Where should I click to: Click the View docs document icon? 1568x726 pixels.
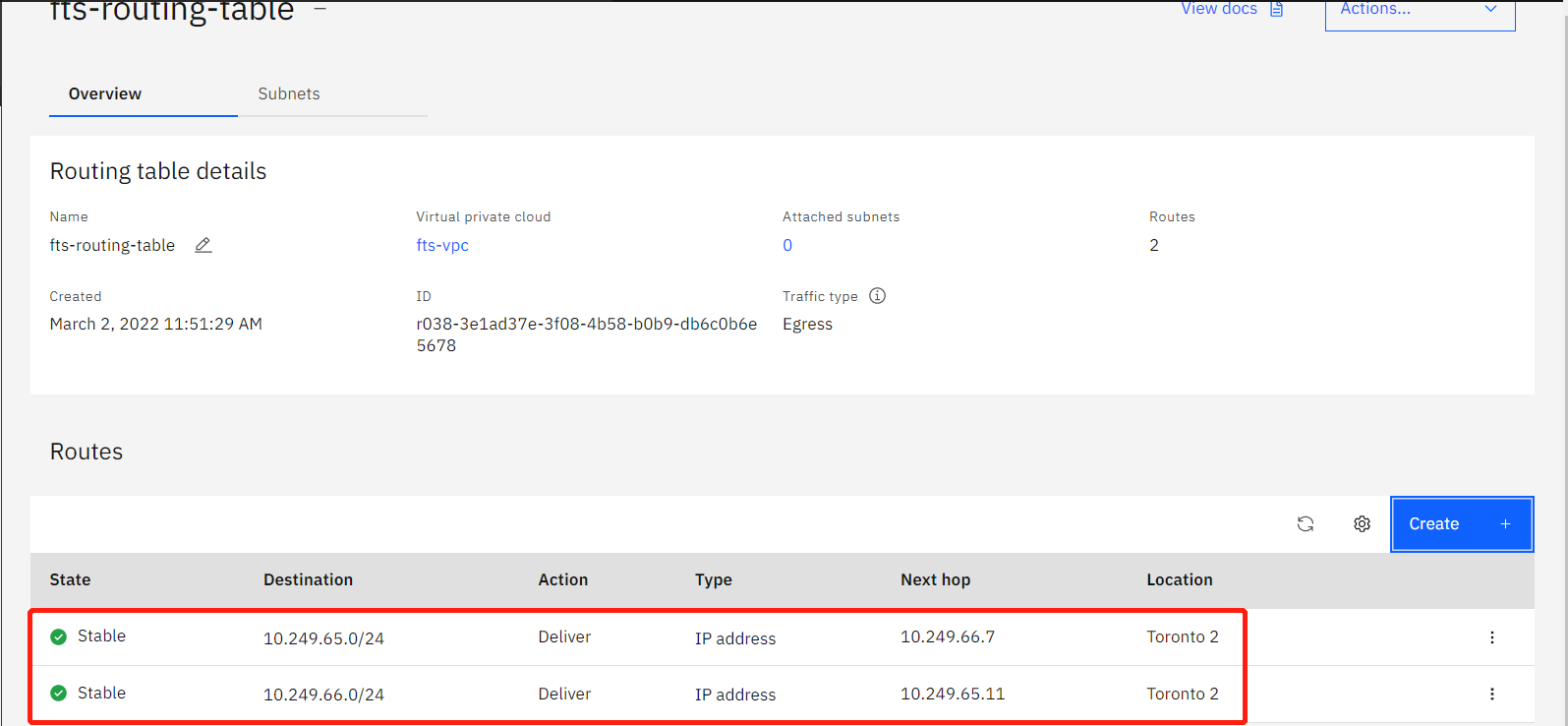1277,9
